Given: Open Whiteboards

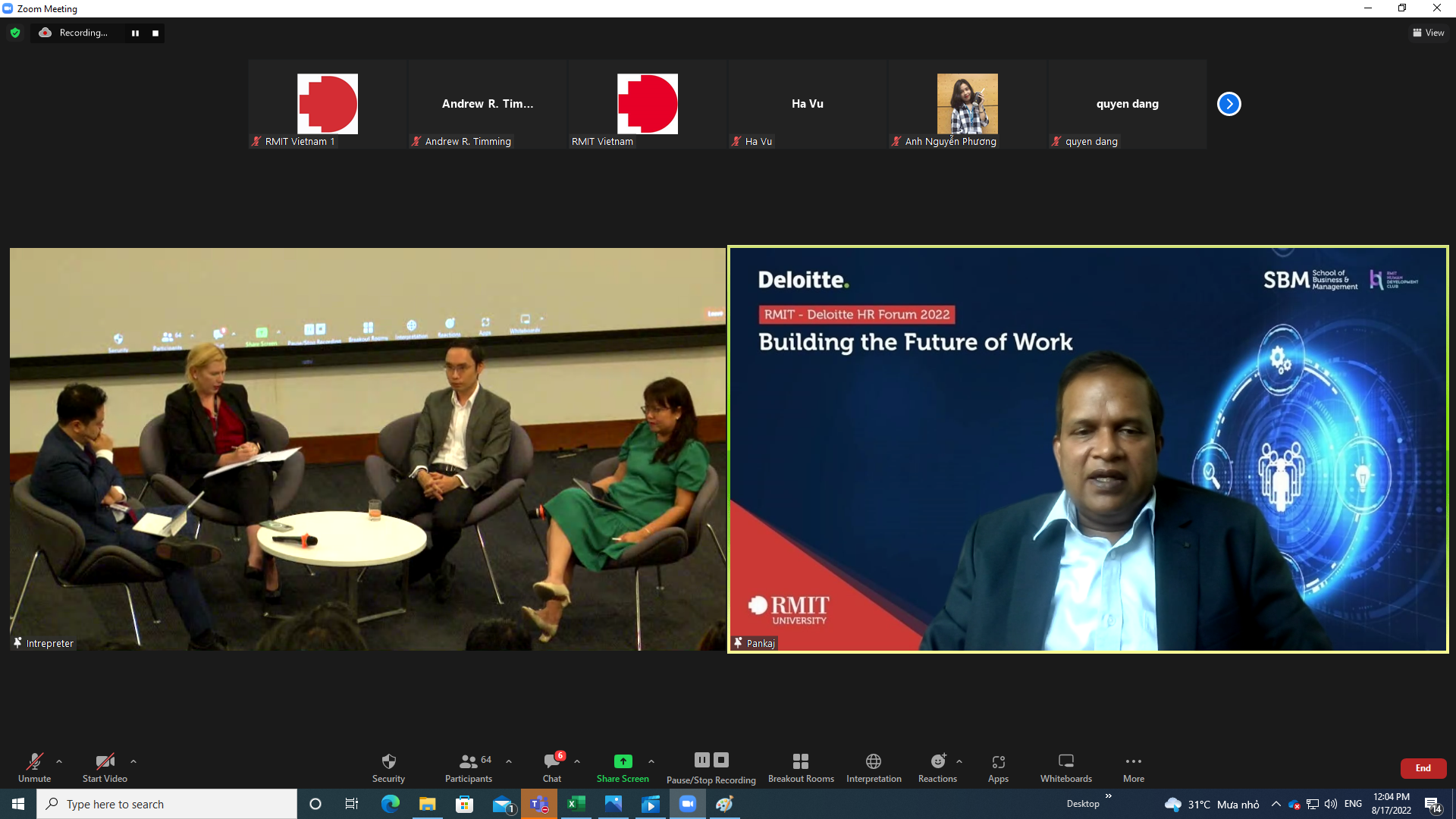Looking at the screenshot, I should click(x=1066, y=767).
